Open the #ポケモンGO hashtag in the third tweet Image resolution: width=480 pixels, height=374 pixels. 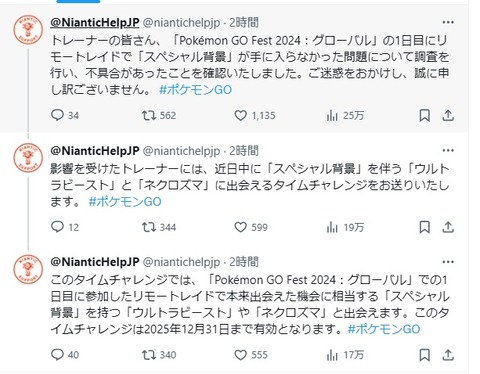pyautogui.click(x=384, y=329)
